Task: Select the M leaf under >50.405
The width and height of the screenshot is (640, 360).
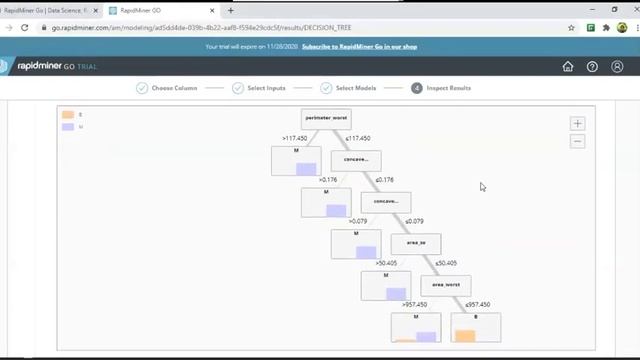Action: click(386, 286)
